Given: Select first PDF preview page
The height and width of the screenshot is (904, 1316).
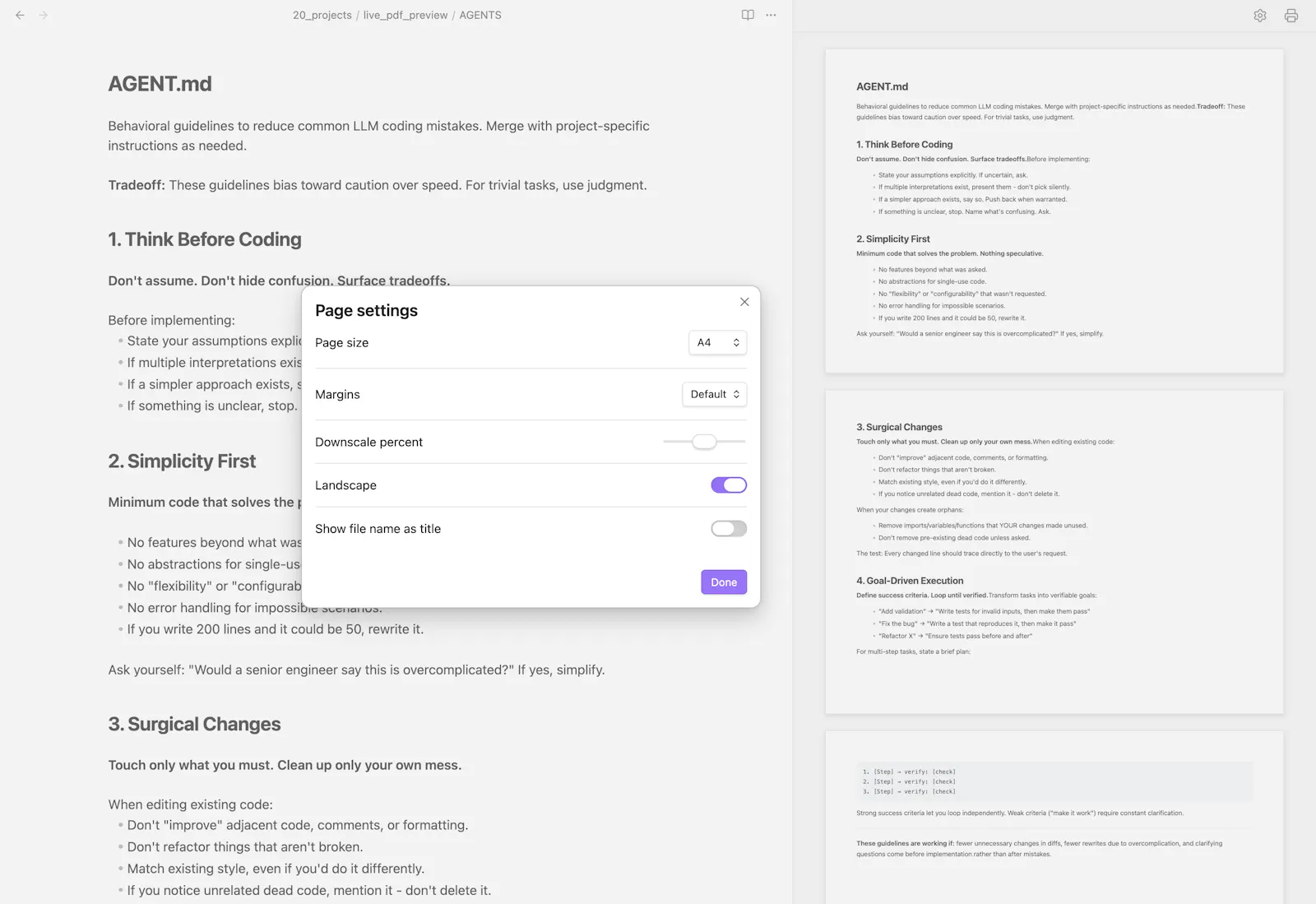Looking at the screenshot, I should 1054,211.
